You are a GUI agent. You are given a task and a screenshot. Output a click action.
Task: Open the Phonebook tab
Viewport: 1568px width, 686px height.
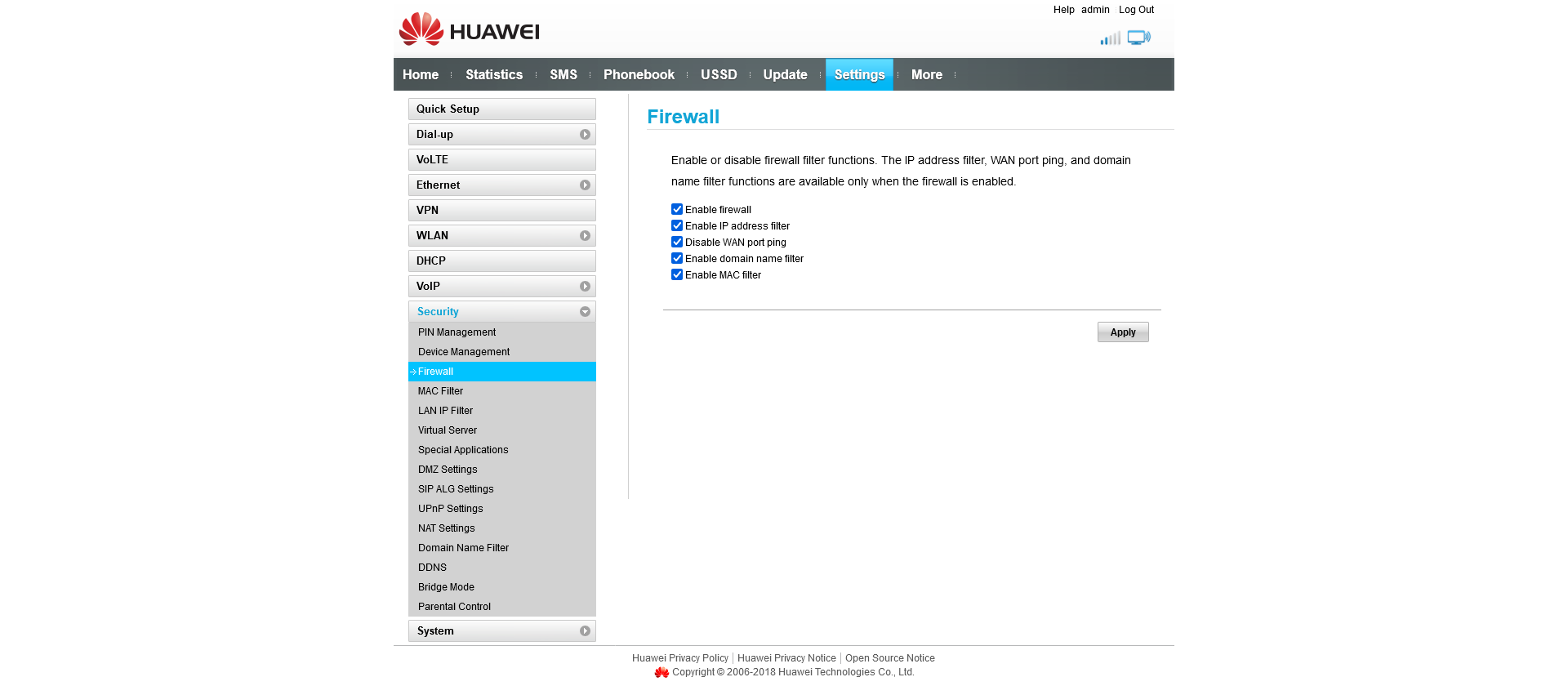639,74
